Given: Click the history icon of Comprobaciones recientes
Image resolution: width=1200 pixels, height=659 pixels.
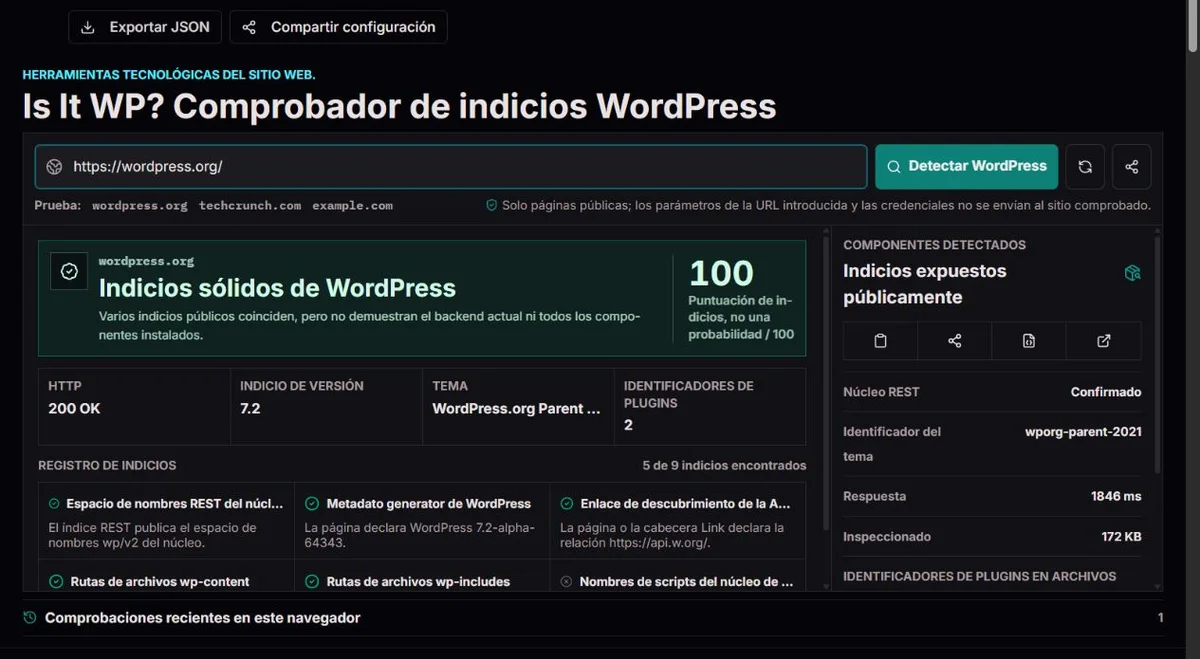Looking at the screenshot, I should coord(30,618).
